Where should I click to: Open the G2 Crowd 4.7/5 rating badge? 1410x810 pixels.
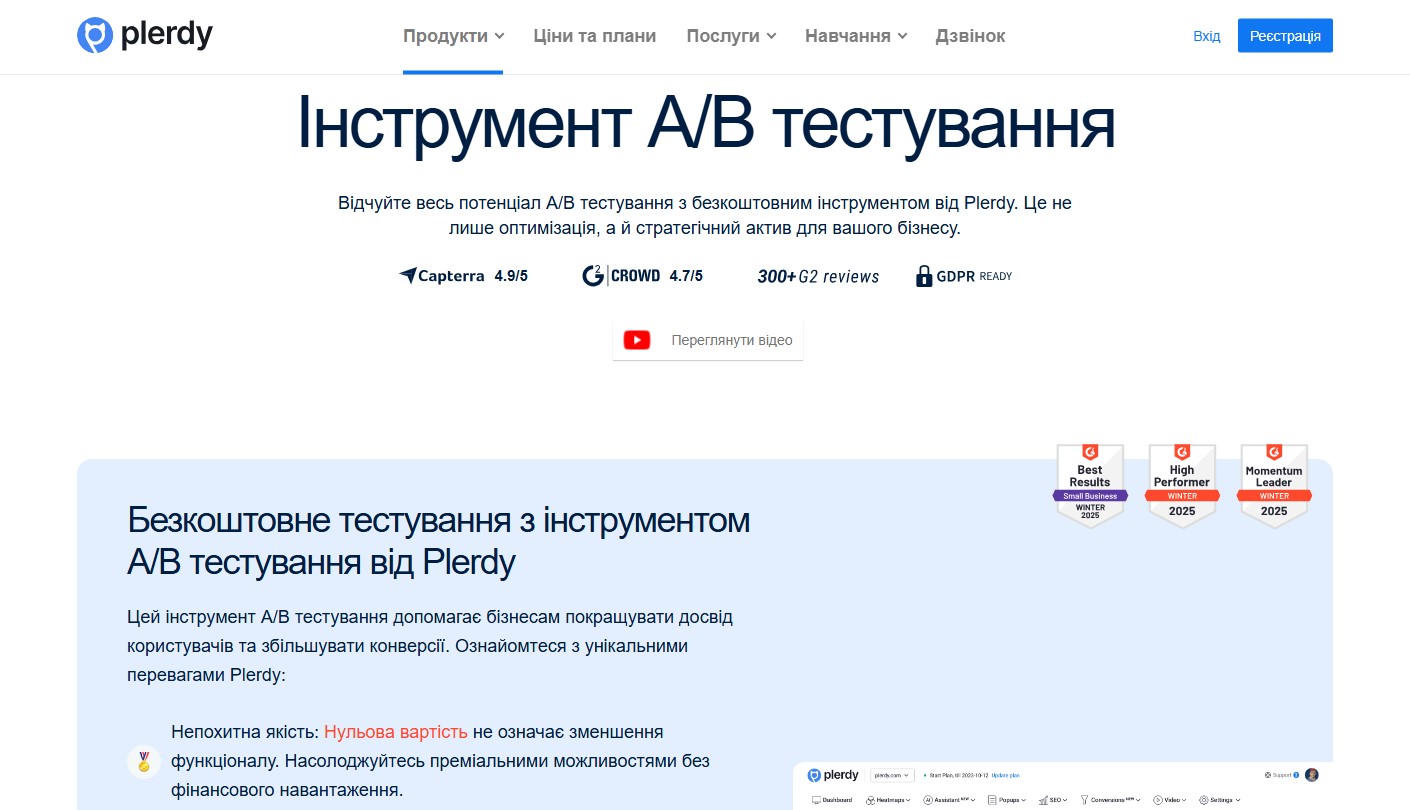click(642, 276)
